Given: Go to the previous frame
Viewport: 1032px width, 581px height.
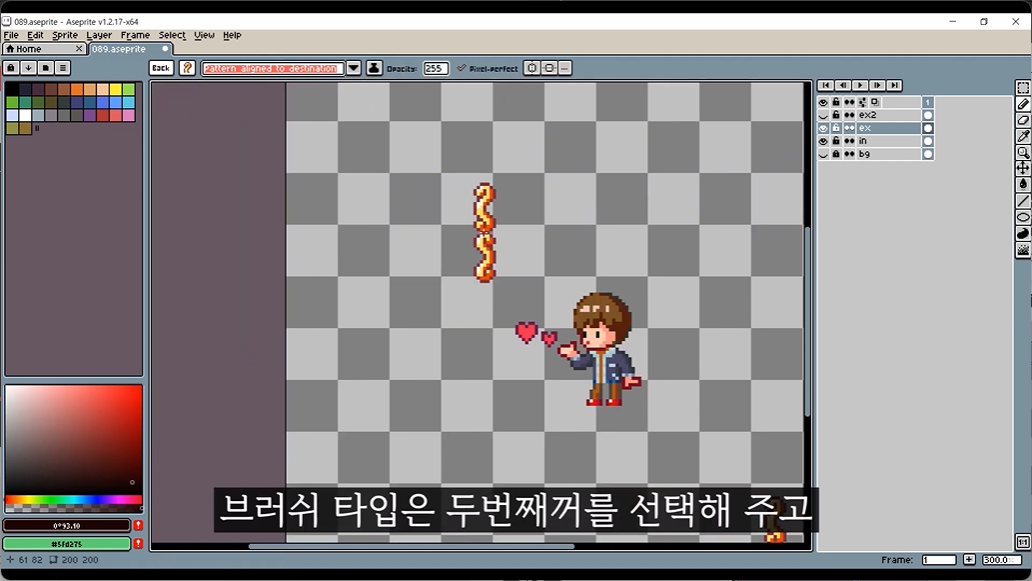Looking at the screenshot, I should (x=842, y=86).
